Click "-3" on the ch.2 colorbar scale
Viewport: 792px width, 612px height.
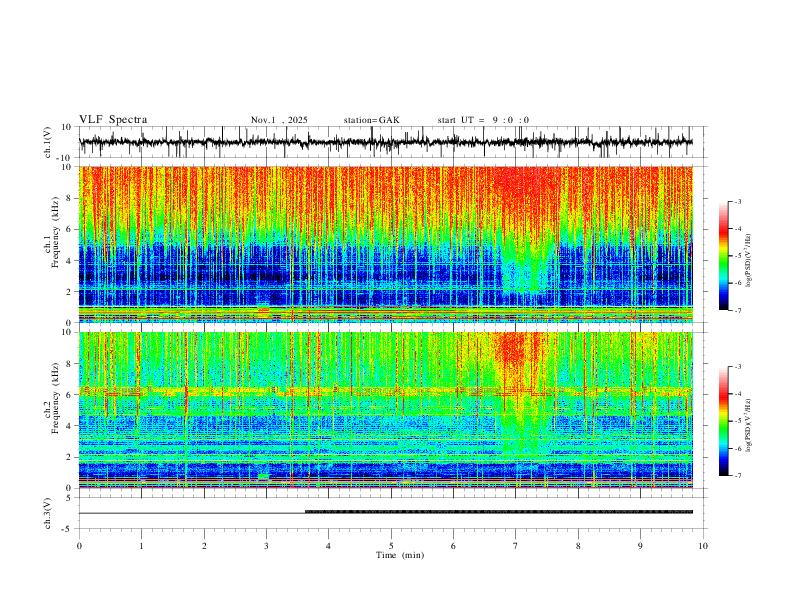click(x=738, y=367)
